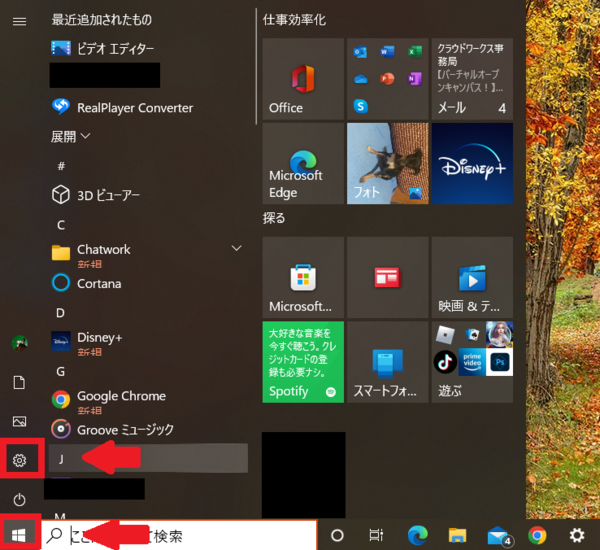The width and height of the screenshot is (600, 550).
Task: Select the G letter header
Action: 60,371
